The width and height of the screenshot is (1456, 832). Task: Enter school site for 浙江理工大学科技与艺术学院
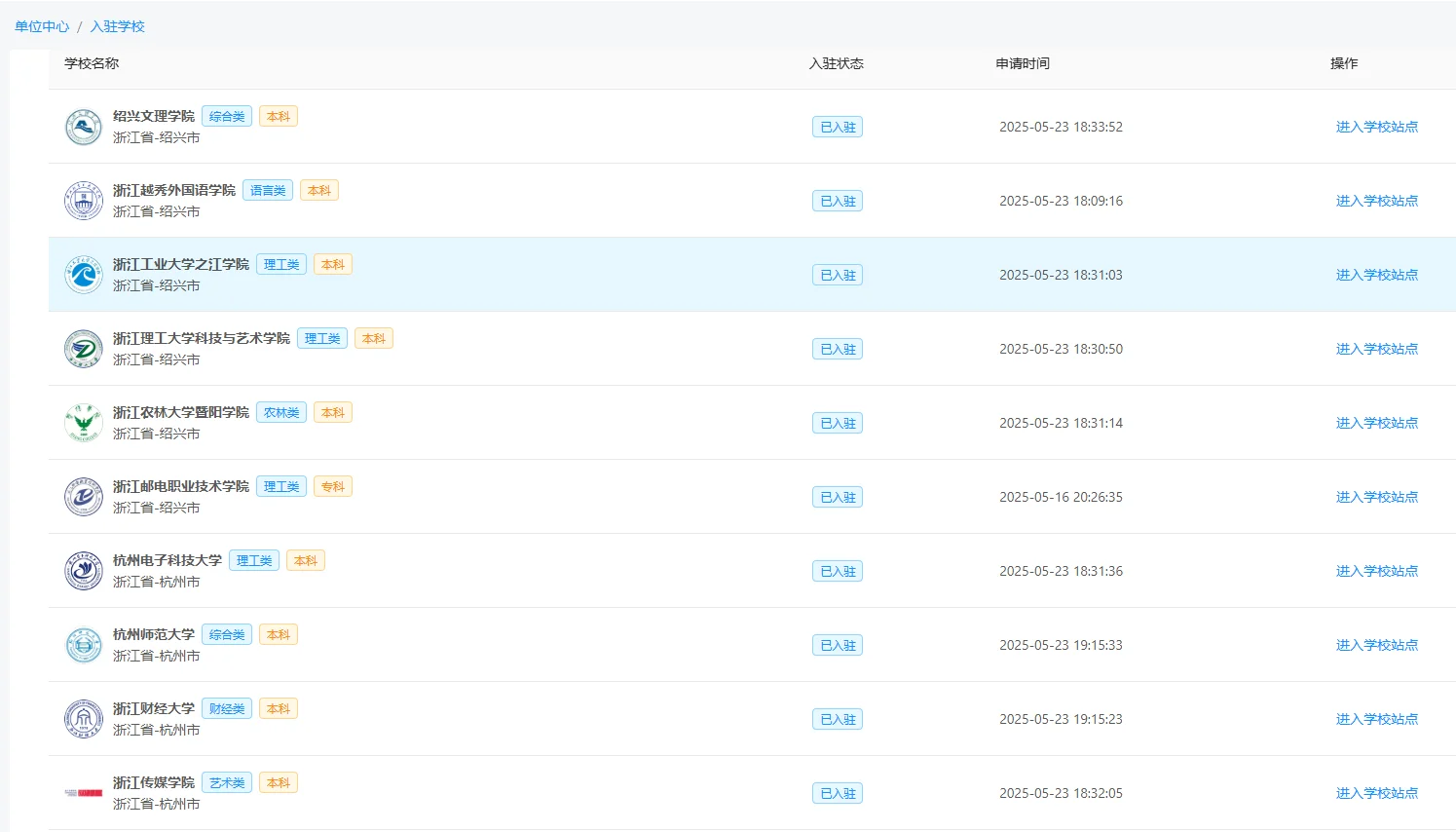pyautogui.click(x=1377, y=349)
